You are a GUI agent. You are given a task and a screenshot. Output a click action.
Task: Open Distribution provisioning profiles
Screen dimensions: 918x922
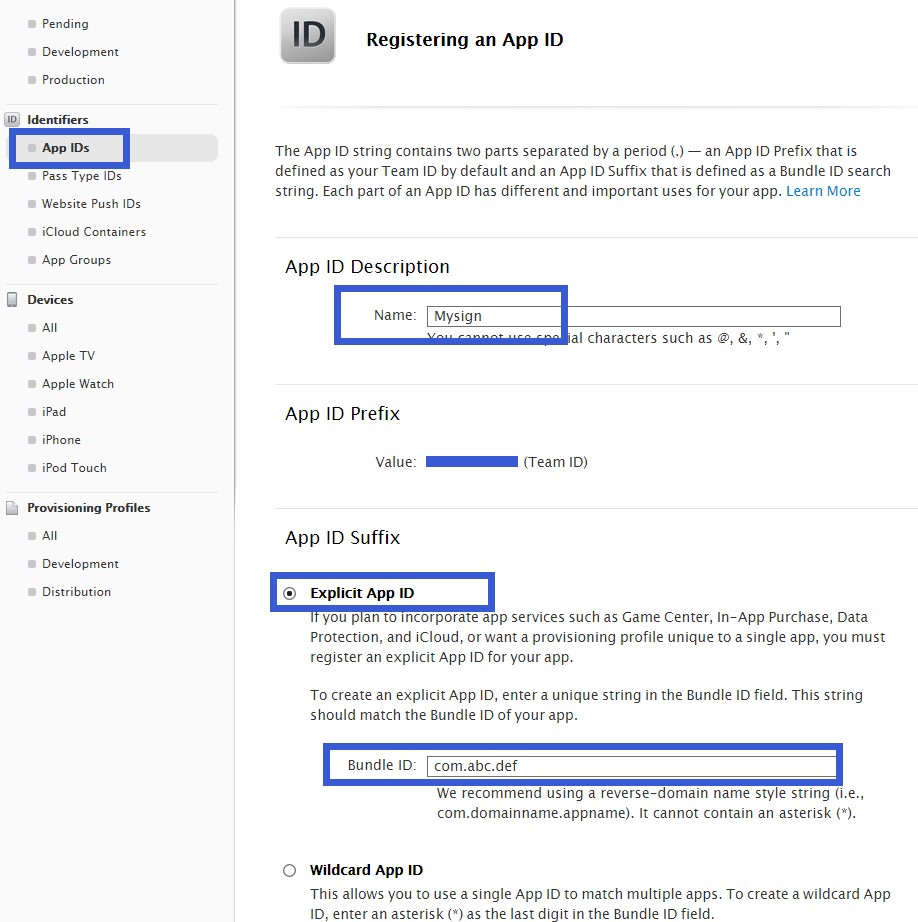click(76, 592)
